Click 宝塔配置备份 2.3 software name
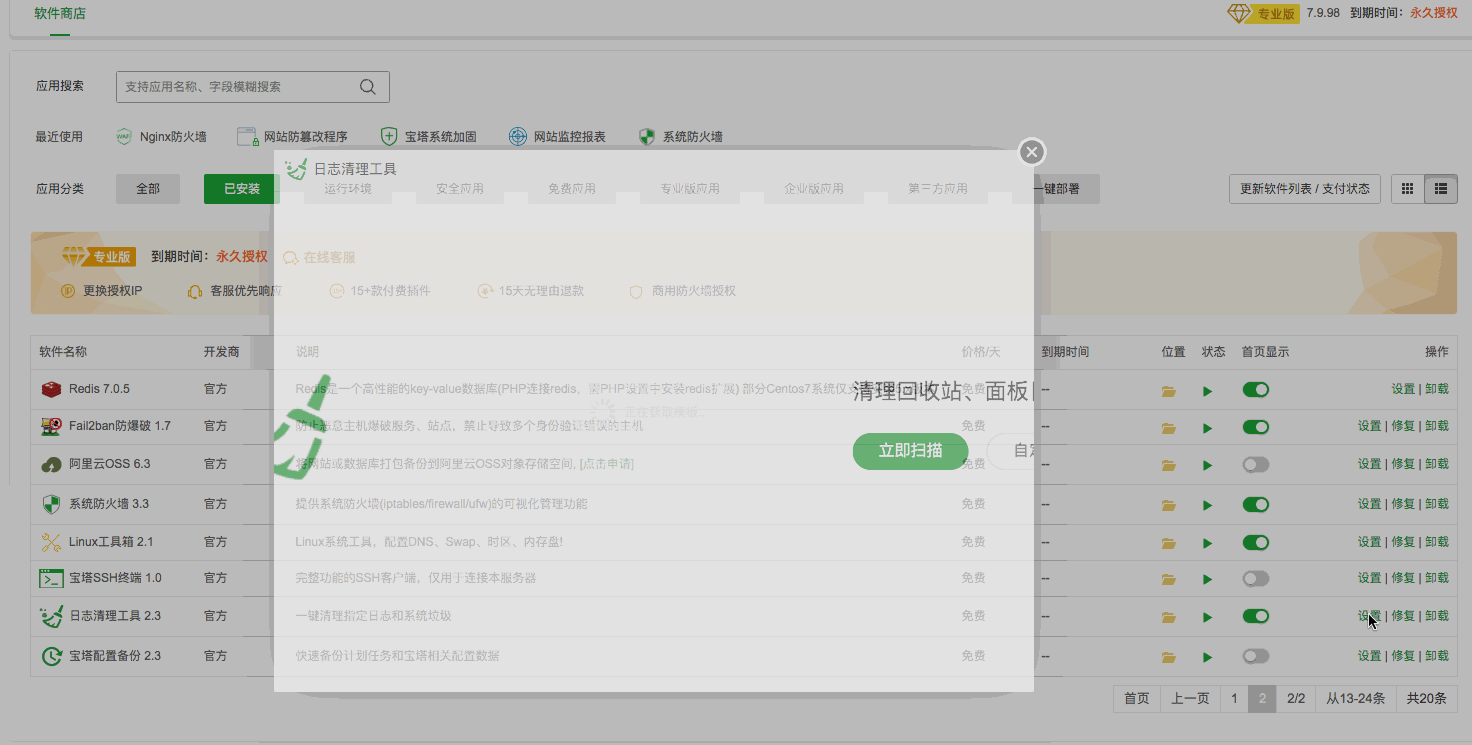This screenshot has width=1472, height=745. (x=115, y=656)
